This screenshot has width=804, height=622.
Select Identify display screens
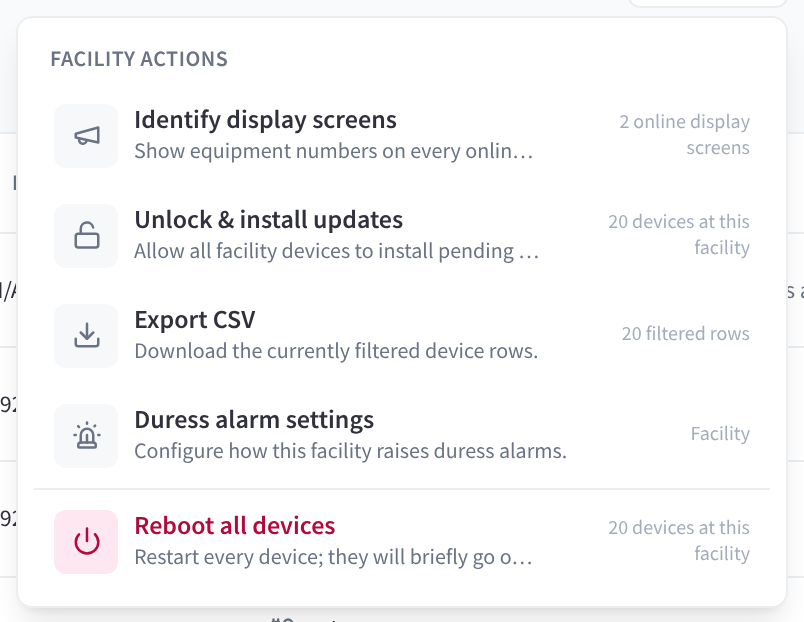(402, 136)
